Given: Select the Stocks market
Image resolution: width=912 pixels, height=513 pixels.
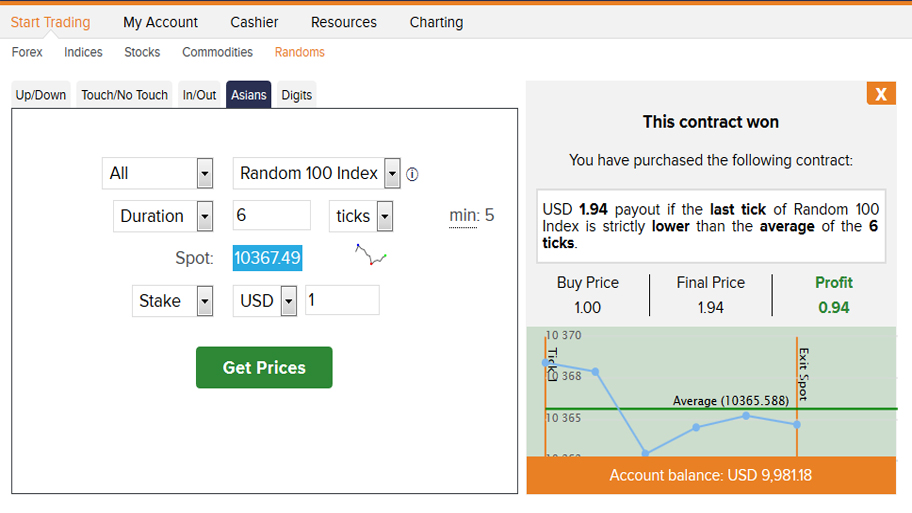Looking at the screenshot, I should 142,52.
